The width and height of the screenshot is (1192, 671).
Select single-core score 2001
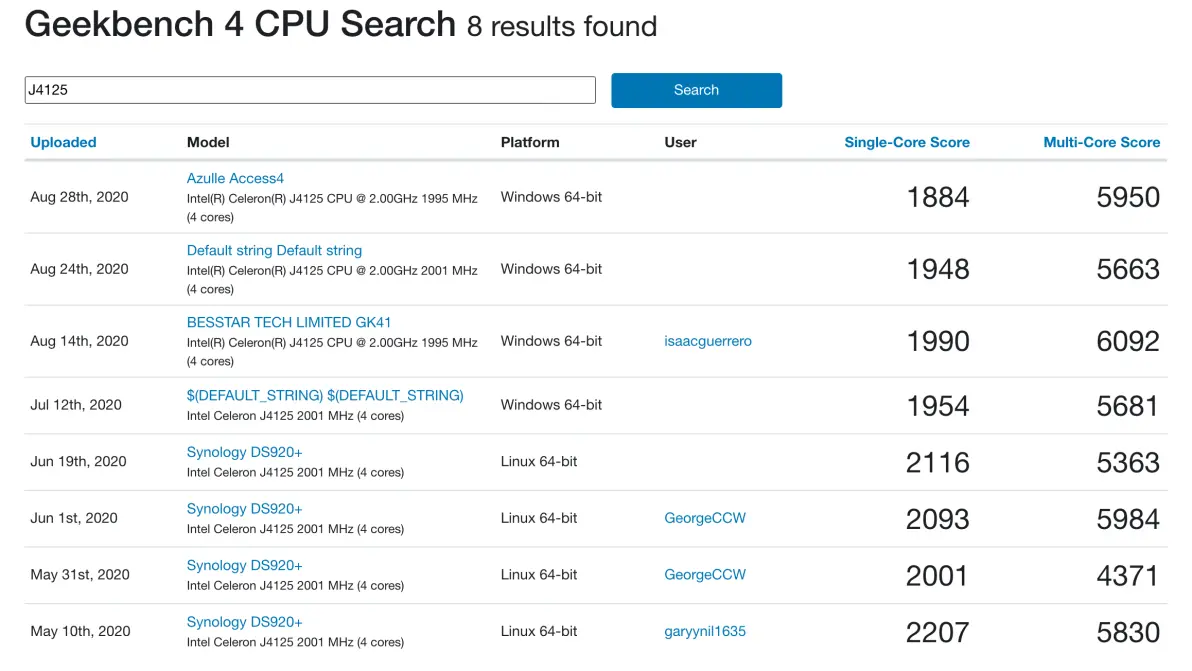tap(937, 576)
